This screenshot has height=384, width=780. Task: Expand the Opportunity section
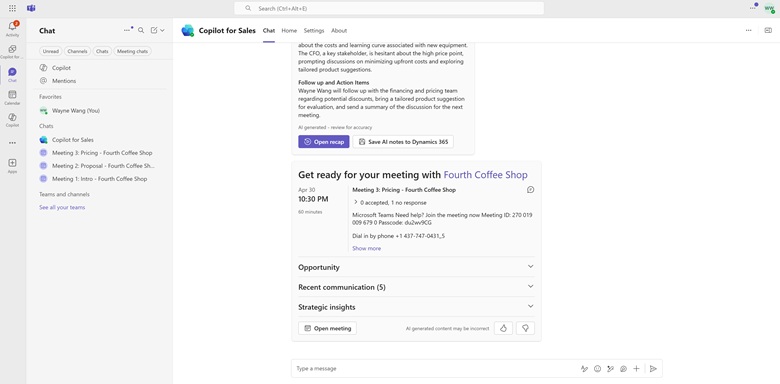(x=416, y=267)
